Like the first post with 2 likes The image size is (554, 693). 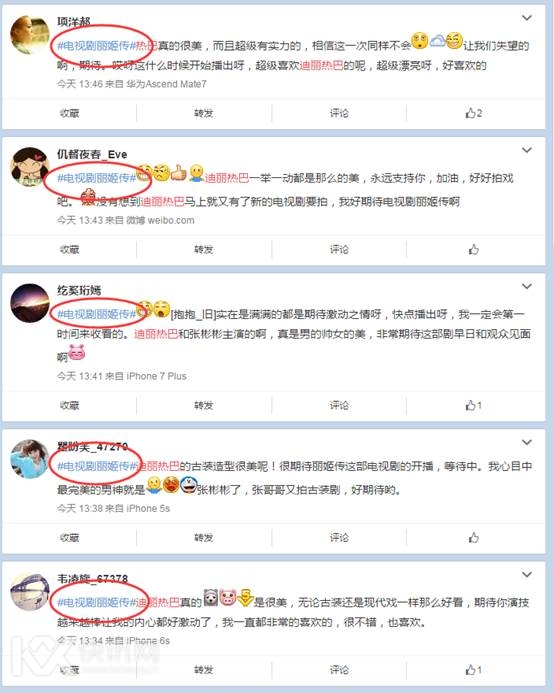(474, 113)
